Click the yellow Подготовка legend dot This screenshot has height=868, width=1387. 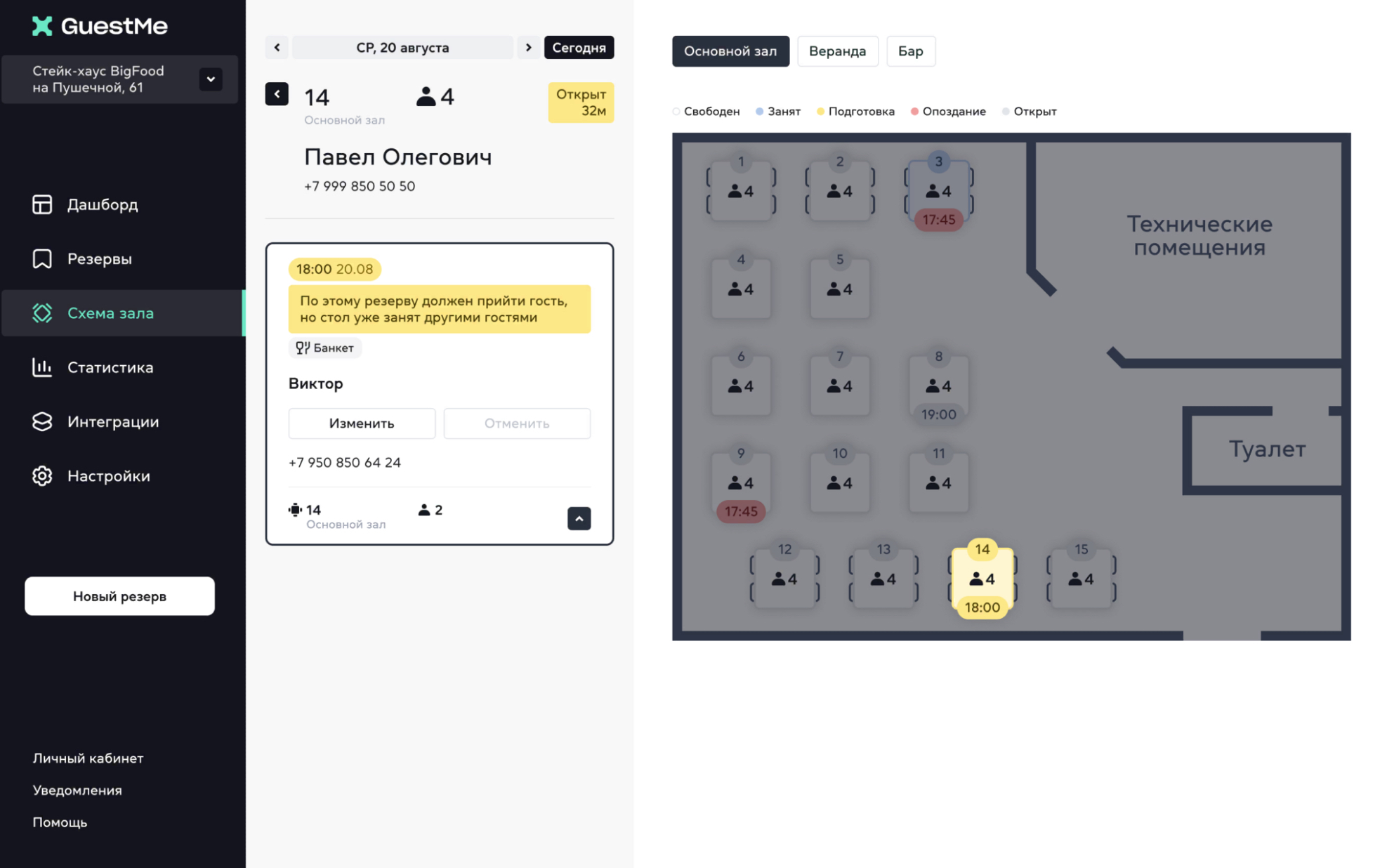(x=820, y=112)
